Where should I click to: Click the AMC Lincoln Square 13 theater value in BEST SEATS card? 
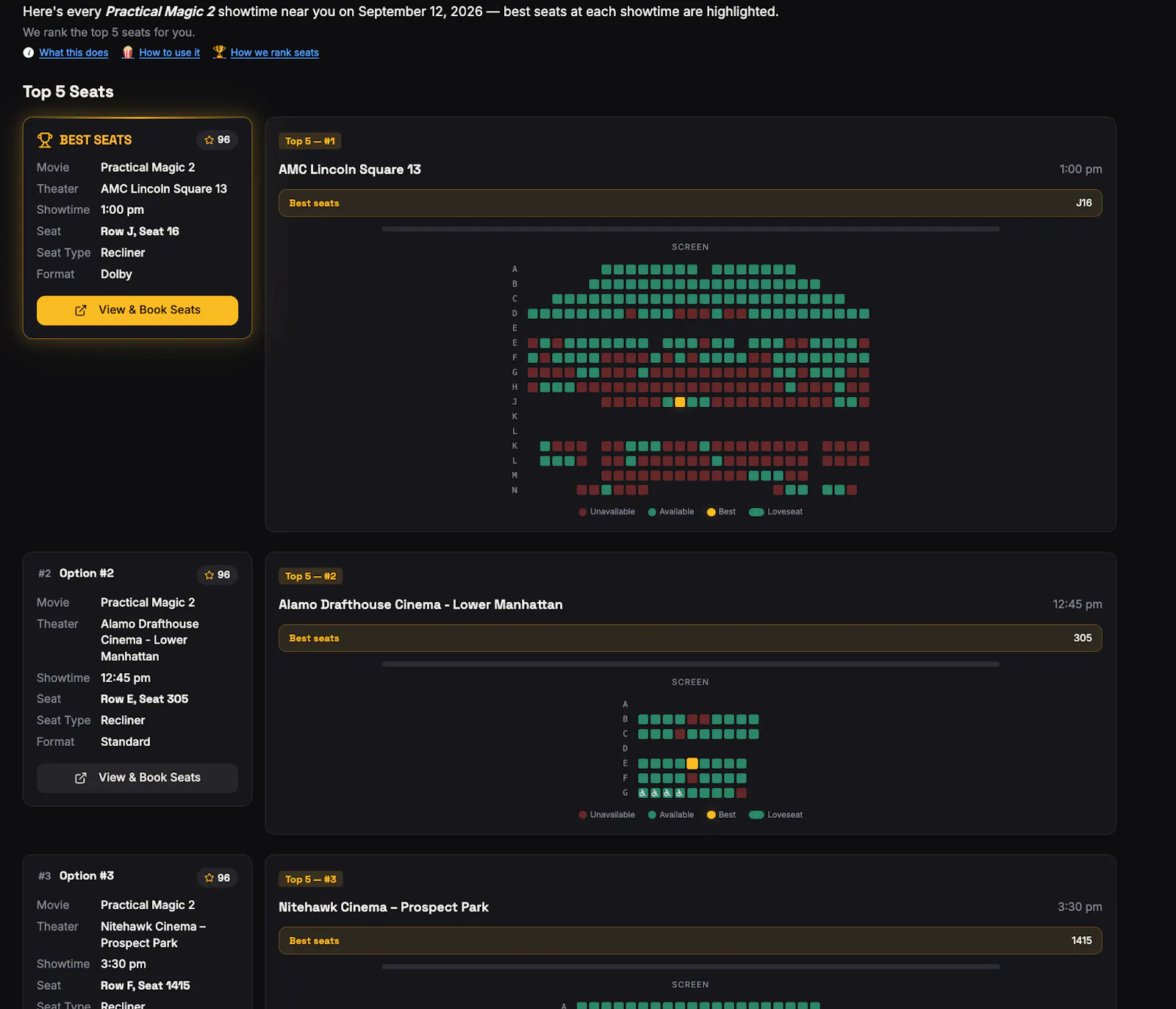point(164,189)
